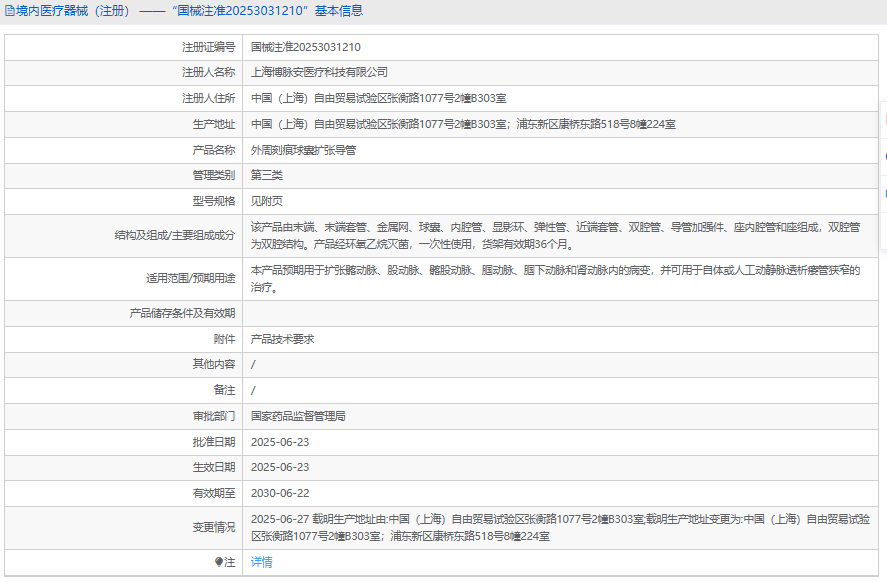Click the 有效期至 label
Viewport: 887px width, 582px height.
214,493
